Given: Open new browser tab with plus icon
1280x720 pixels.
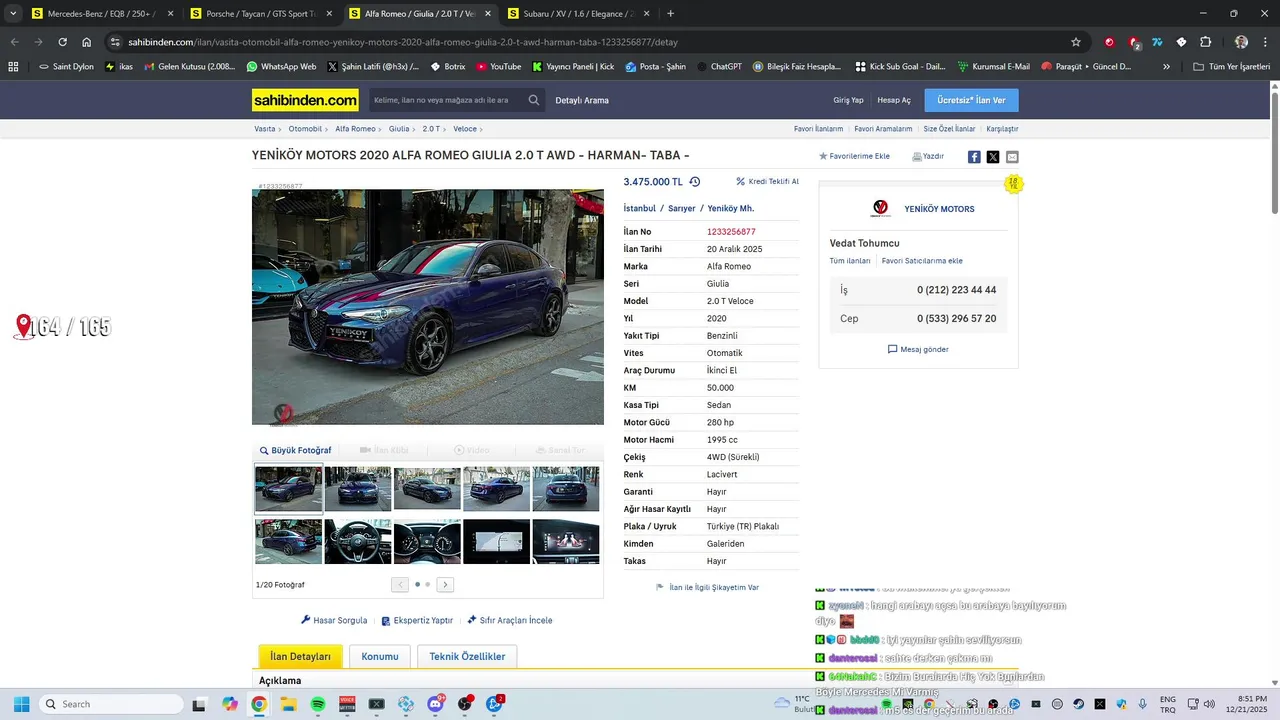Looking at the screenshot, I should pos(670,14).
